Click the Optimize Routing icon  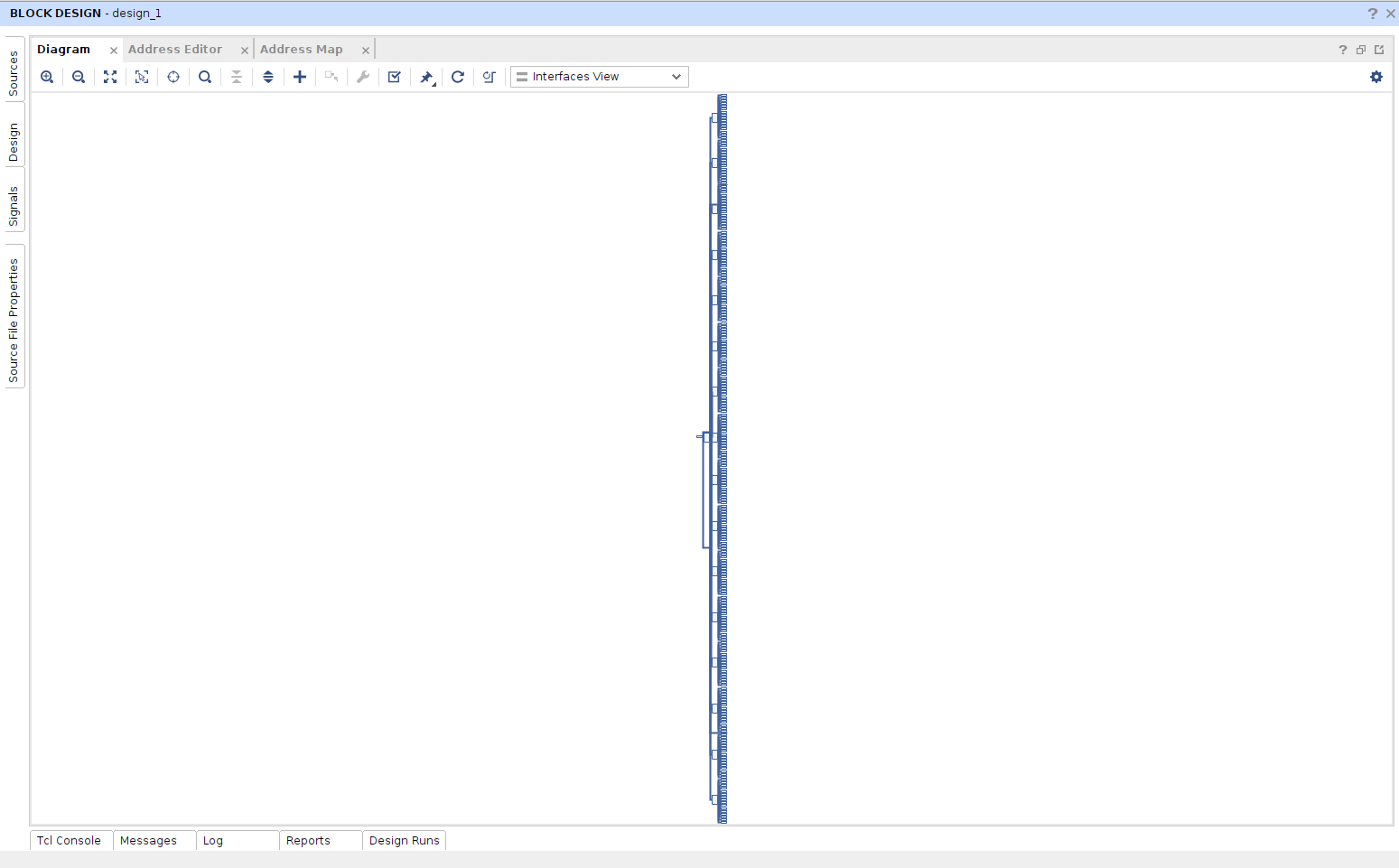pos(490,77)
